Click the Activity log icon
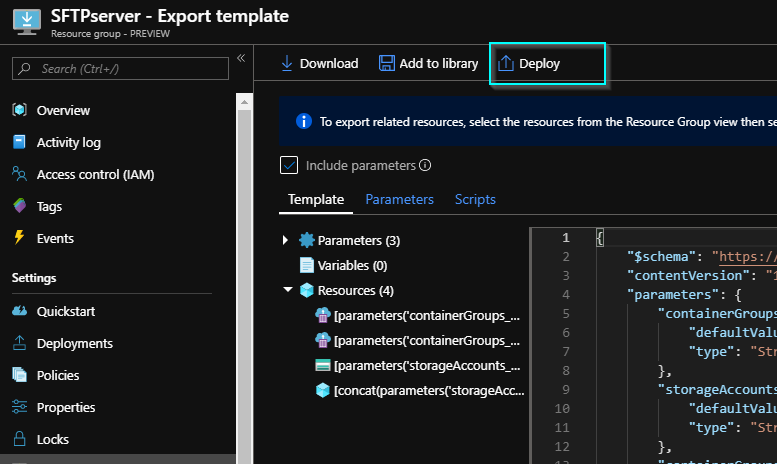Screen dimensions: 777x464 [x=19, y=142]
